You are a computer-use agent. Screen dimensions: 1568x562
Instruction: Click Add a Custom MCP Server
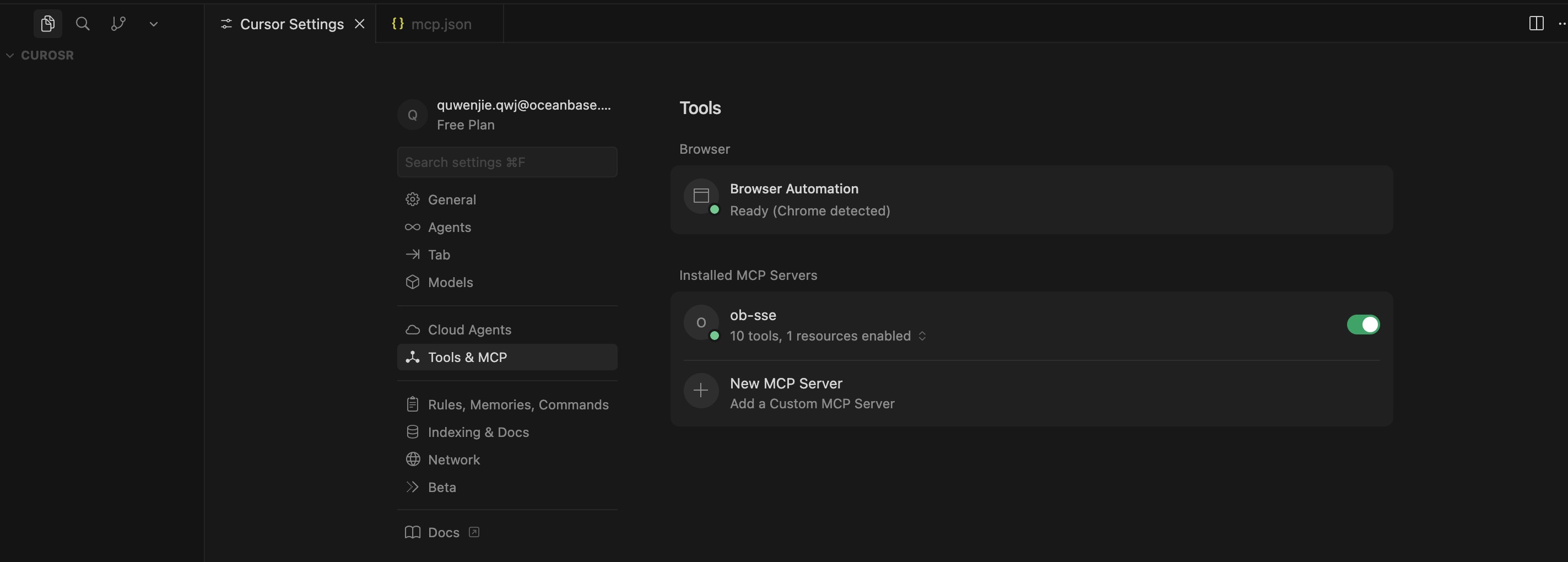click(x=812, y=404)
